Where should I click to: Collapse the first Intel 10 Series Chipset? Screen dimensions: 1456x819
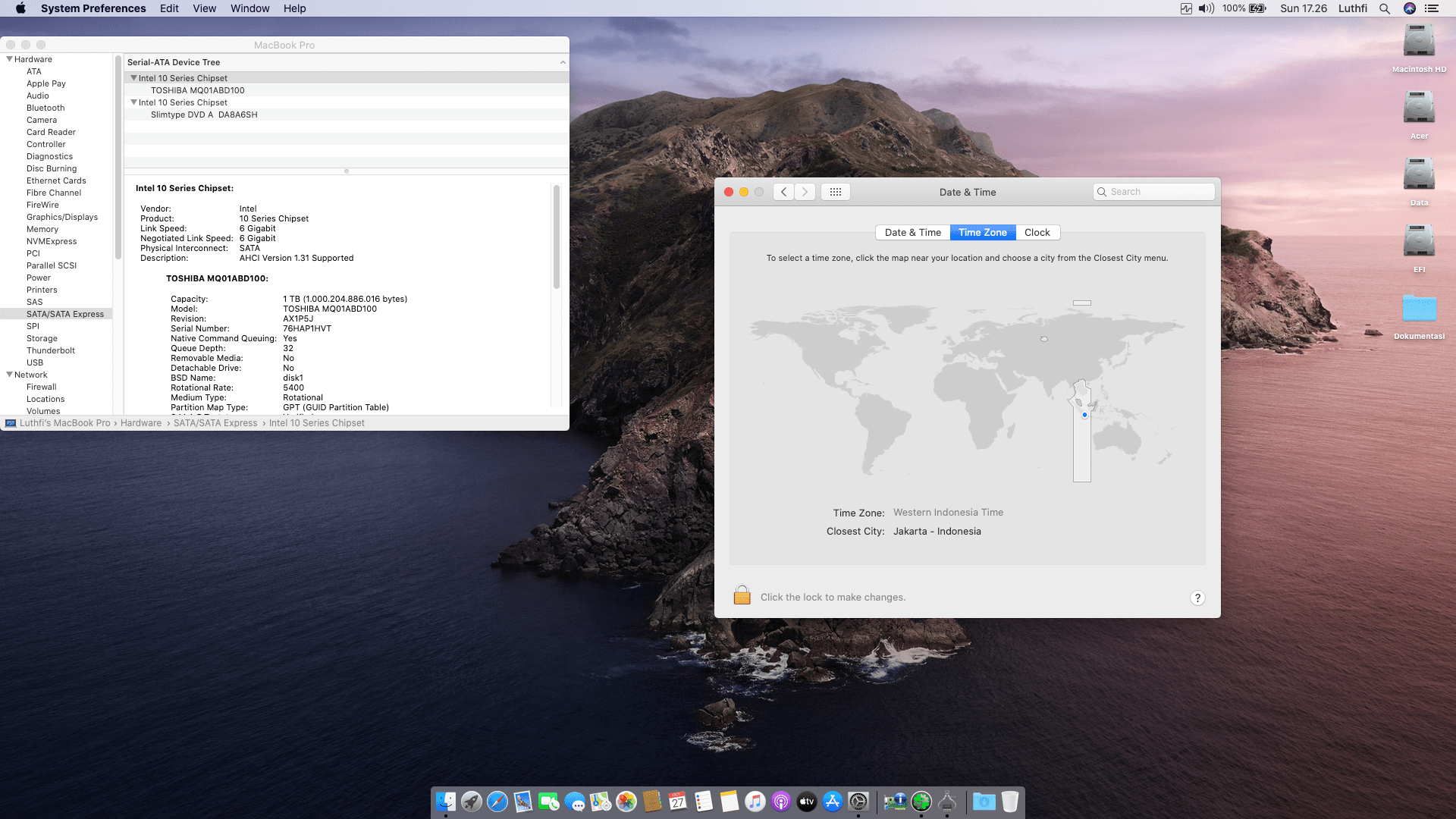click(x=133, y=78)
